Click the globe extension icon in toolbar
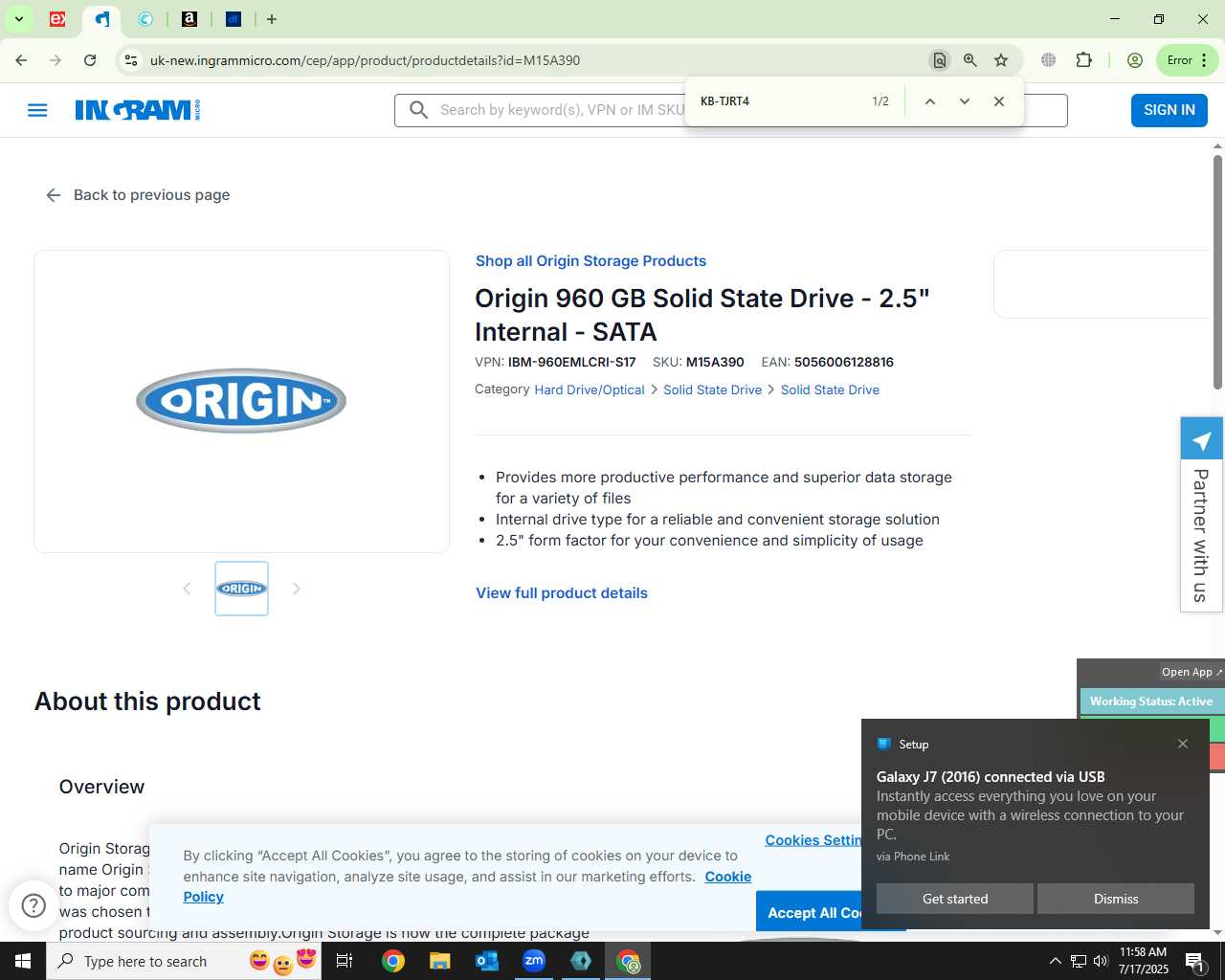This screenshot has width=1225, height=980. click(1049, 60)
